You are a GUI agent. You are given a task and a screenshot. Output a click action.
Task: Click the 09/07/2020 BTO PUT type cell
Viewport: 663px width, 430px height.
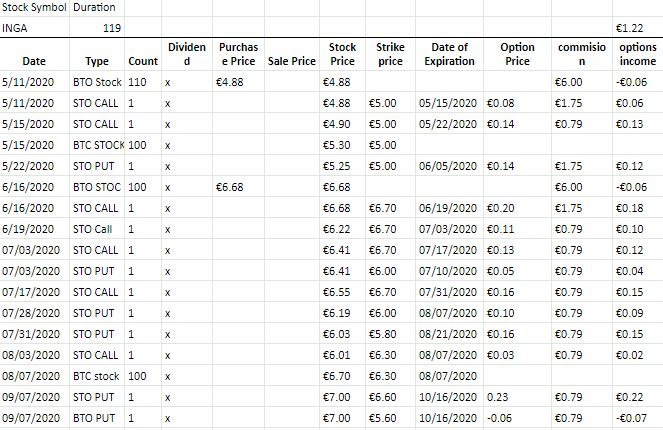(97, 418)
